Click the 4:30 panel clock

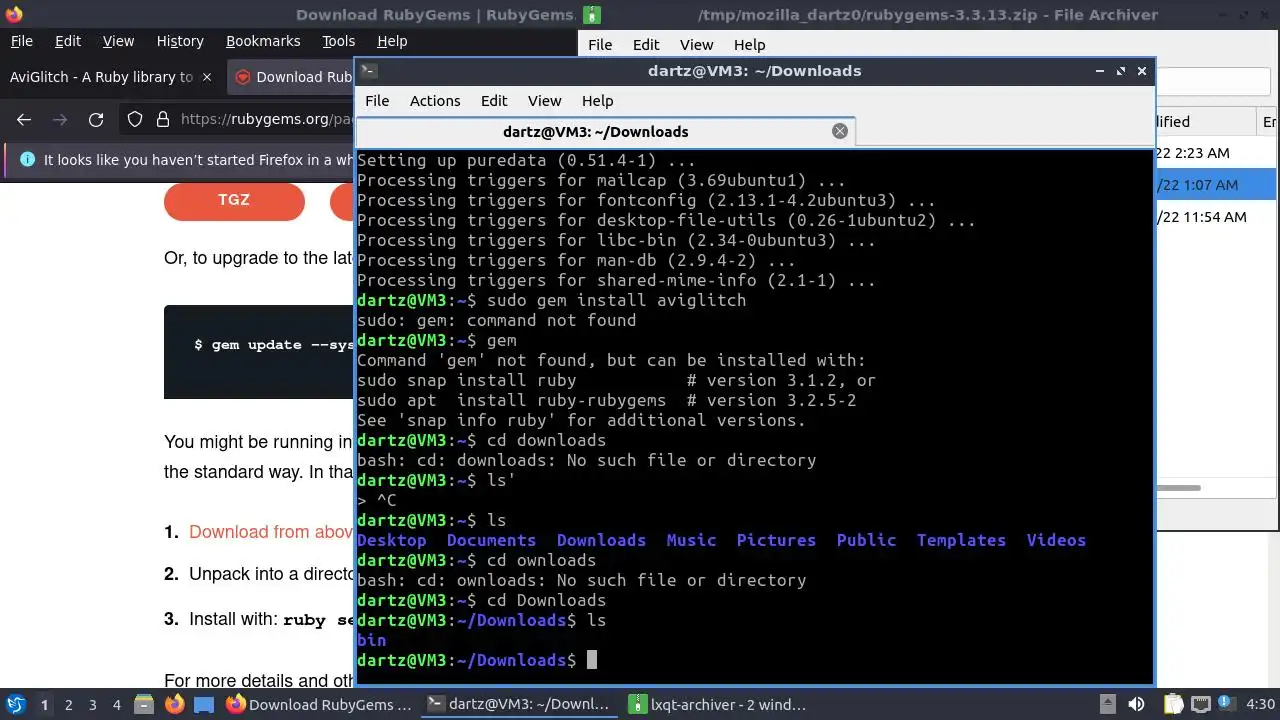click(1260, 704)
